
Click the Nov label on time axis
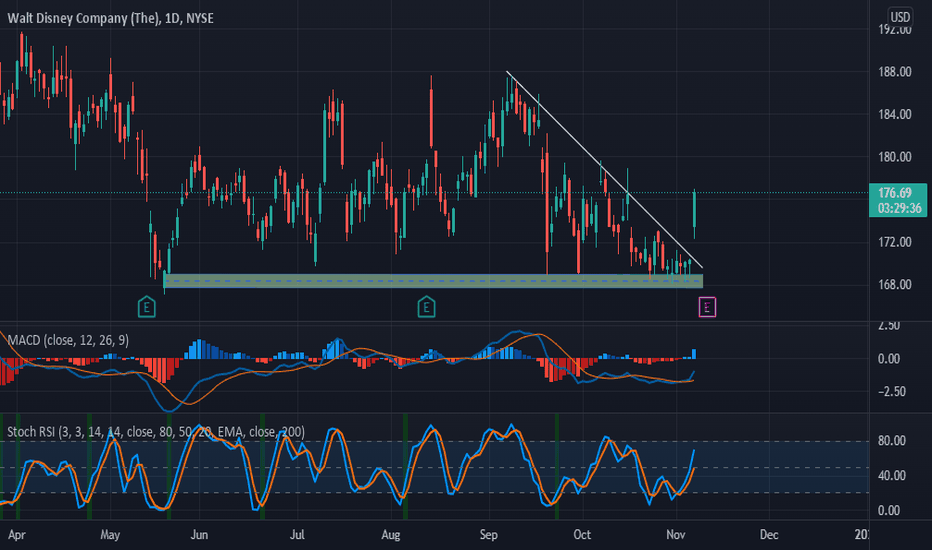(676, 535)
